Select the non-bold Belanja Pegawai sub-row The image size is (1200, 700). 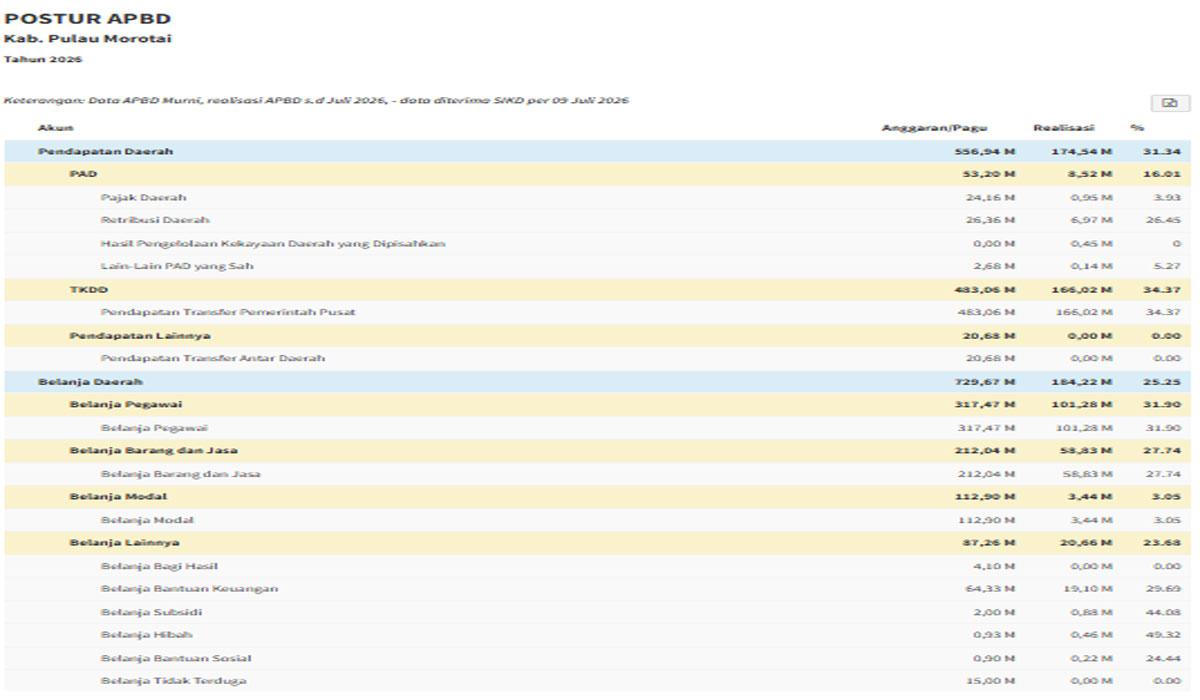point(154,427)
